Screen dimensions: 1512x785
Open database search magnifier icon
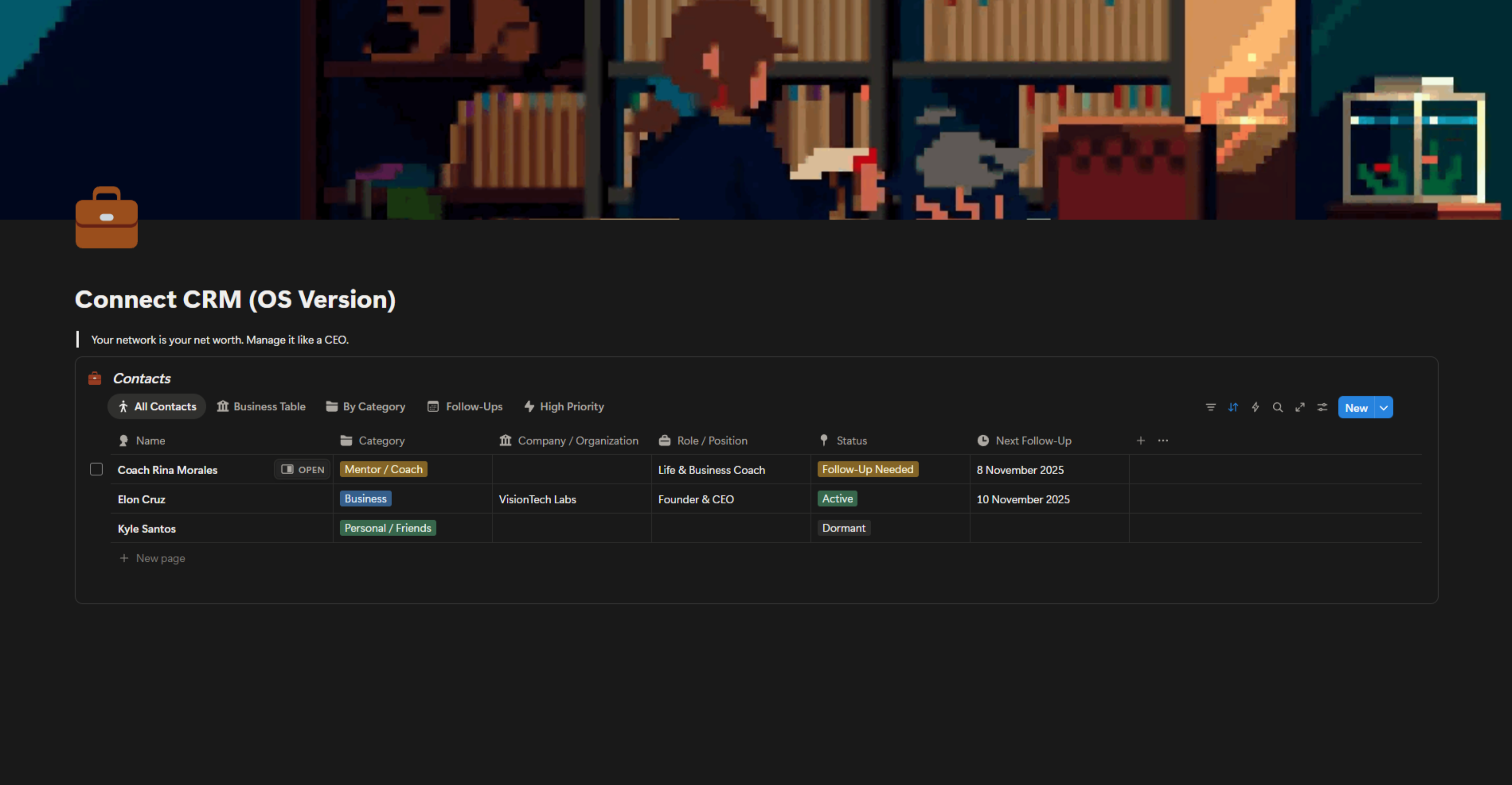coord(1277,407)
